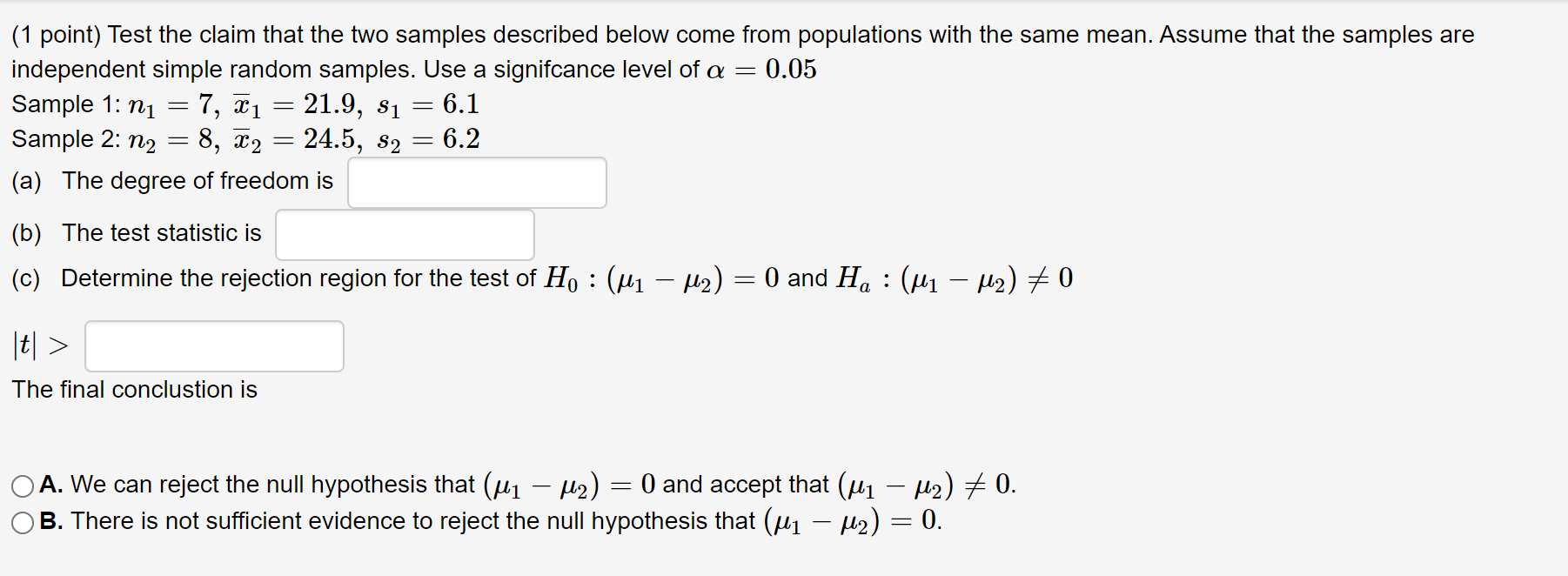This screenshot has height=576, width=1568.
Task: Focus the answer box beside part (b)
Action: tap(405, 235)
